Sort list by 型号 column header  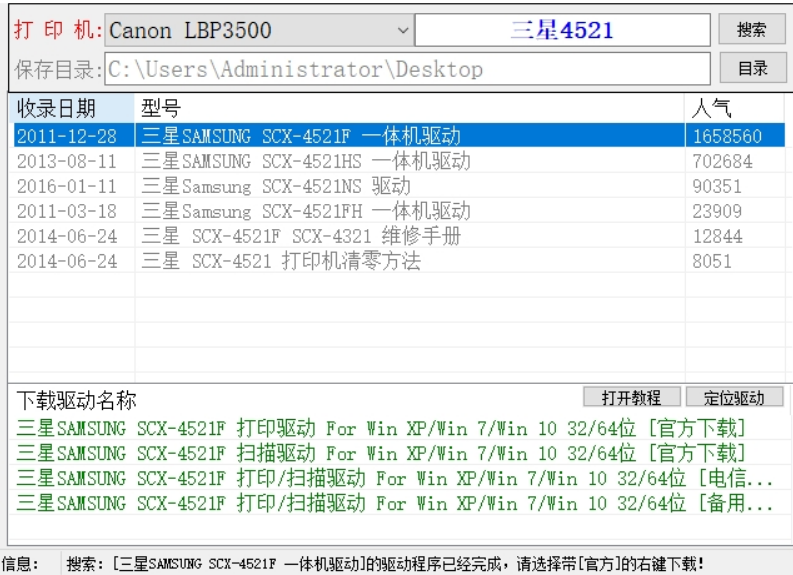(x=408, y=108)
